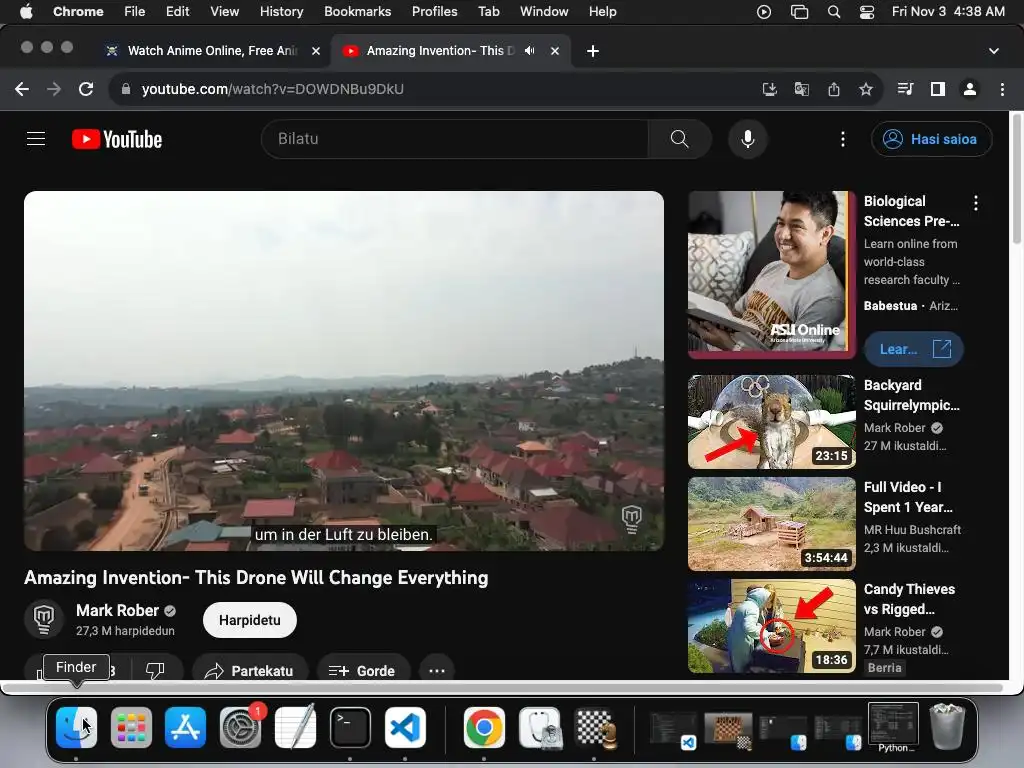Open YouTube settings three-dot menu near sign-in

(x=842, y=139)
